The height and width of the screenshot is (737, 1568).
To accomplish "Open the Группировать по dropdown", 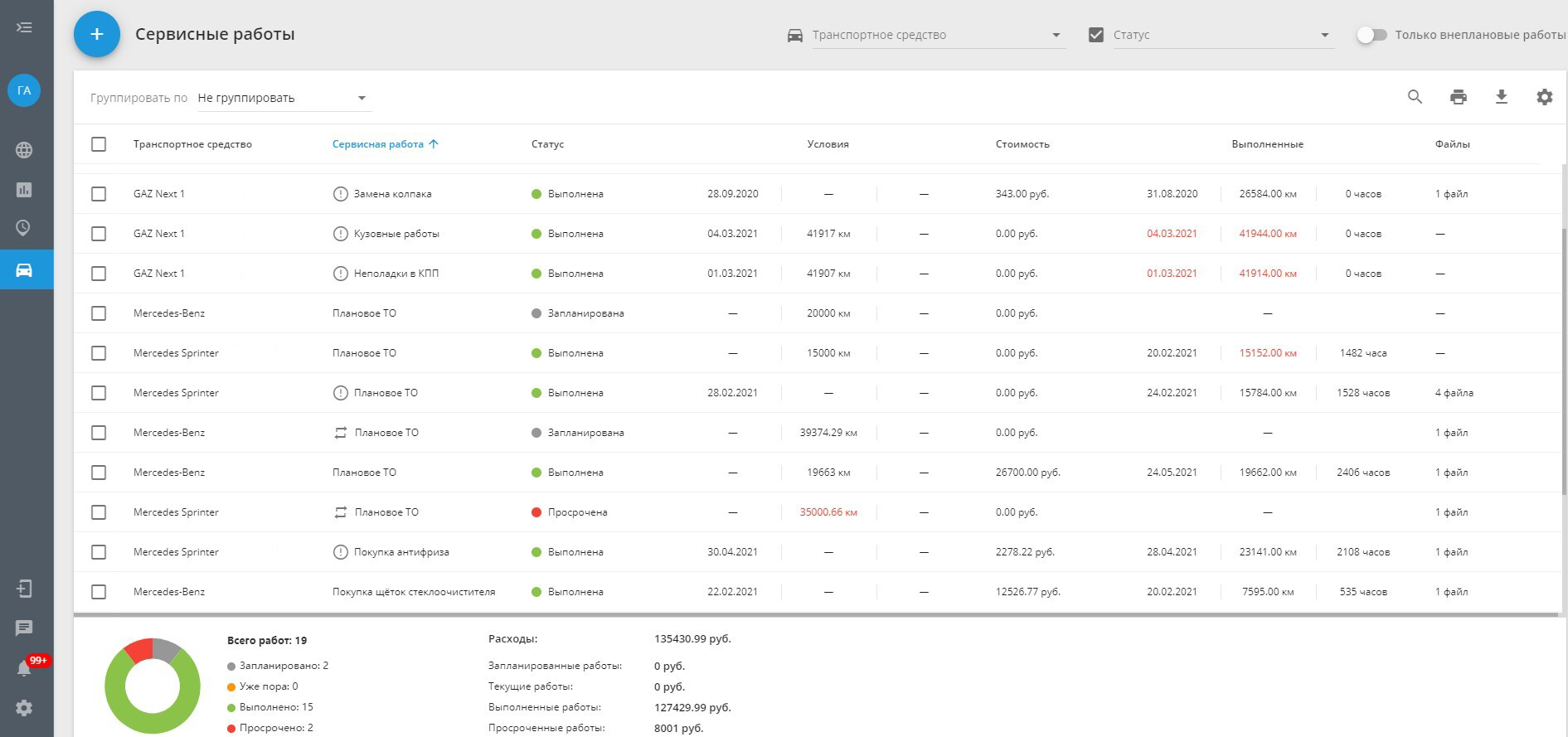I will pos(284,98).
